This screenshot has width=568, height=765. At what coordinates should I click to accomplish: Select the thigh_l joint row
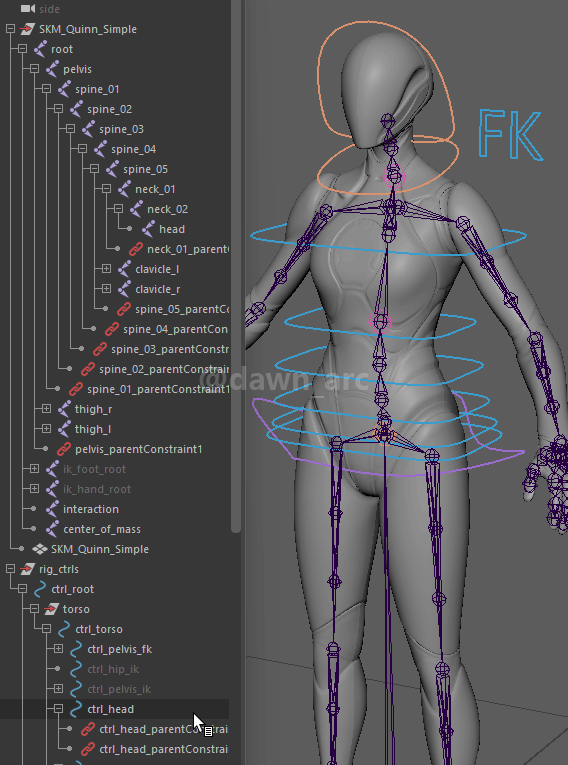pos(93,429)
